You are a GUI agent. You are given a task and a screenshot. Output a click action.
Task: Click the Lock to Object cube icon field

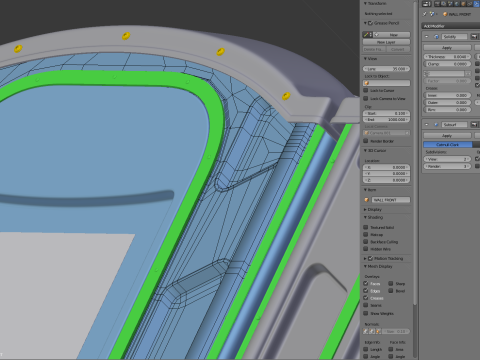tap(386, 83)
